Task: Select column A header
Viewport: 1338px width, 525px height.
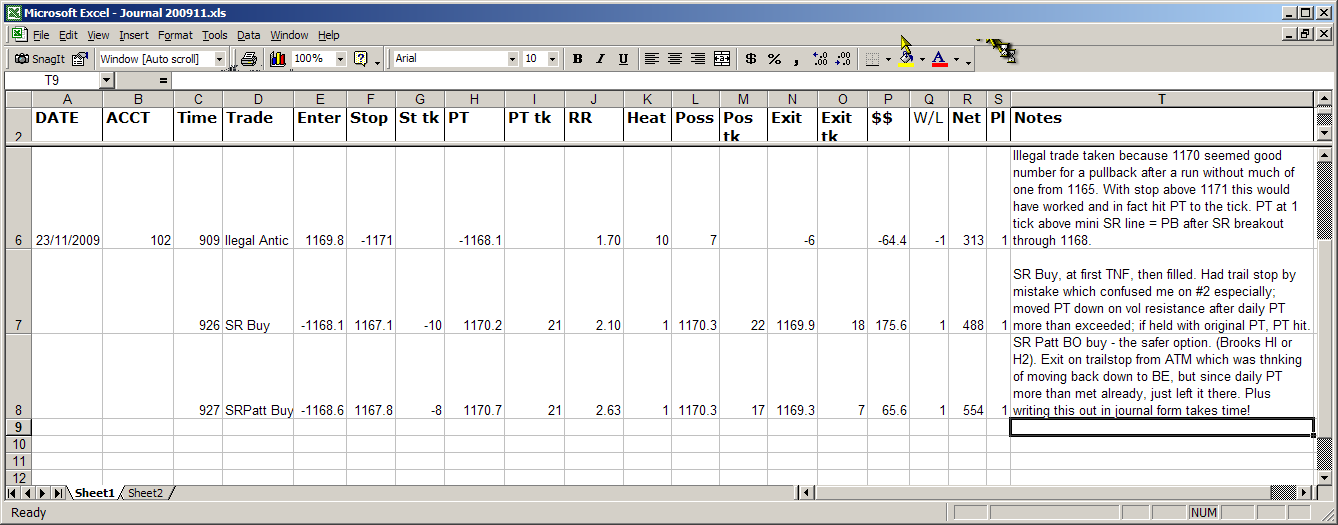Action: point(67,99)
